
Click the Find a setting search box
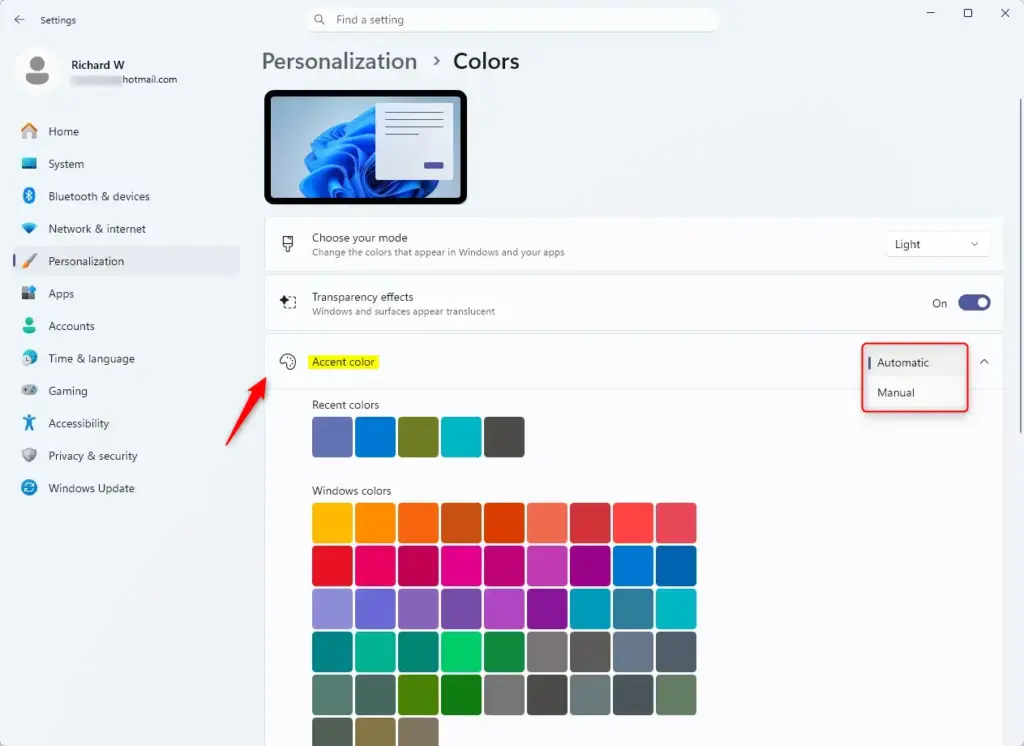pos(513,20)
